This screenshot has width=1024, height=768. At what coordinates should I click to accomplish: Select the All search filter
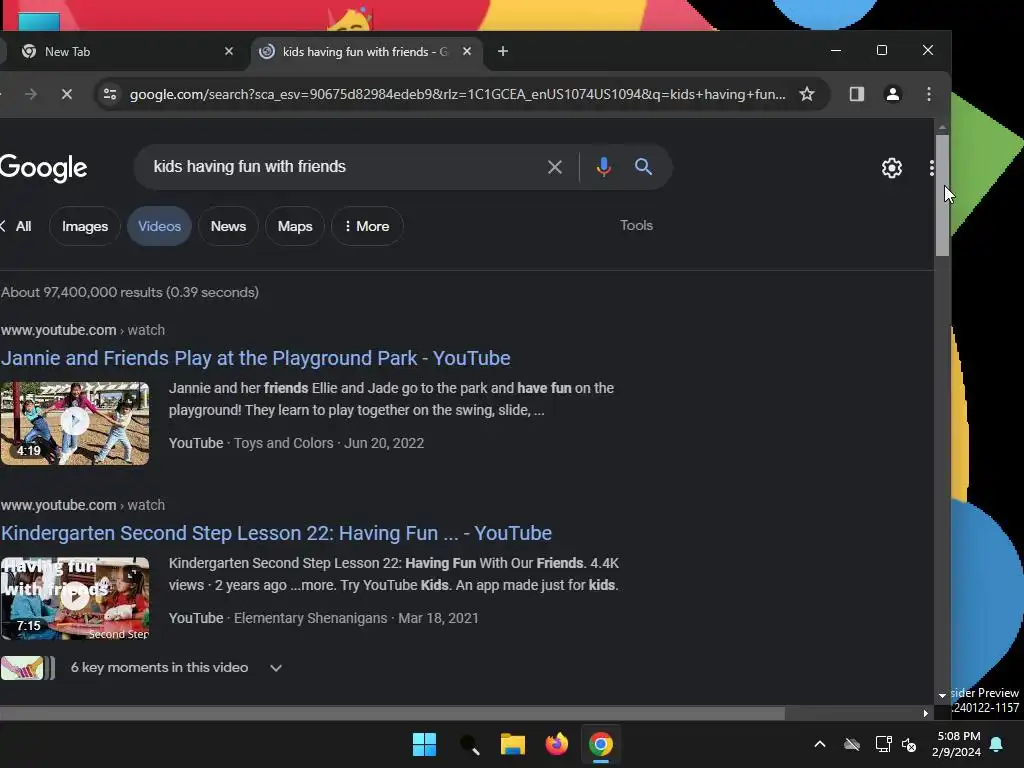[24, 226]
